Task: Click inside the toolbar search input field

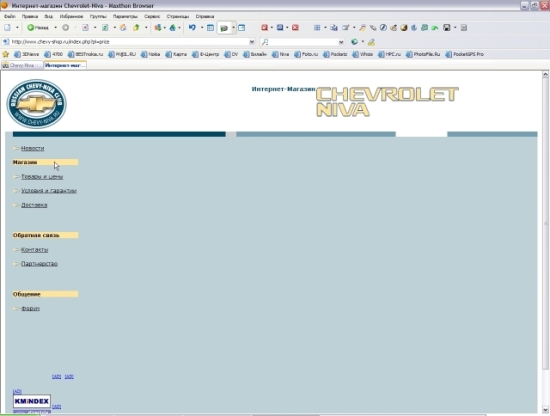Action: [x=303, y=42]
